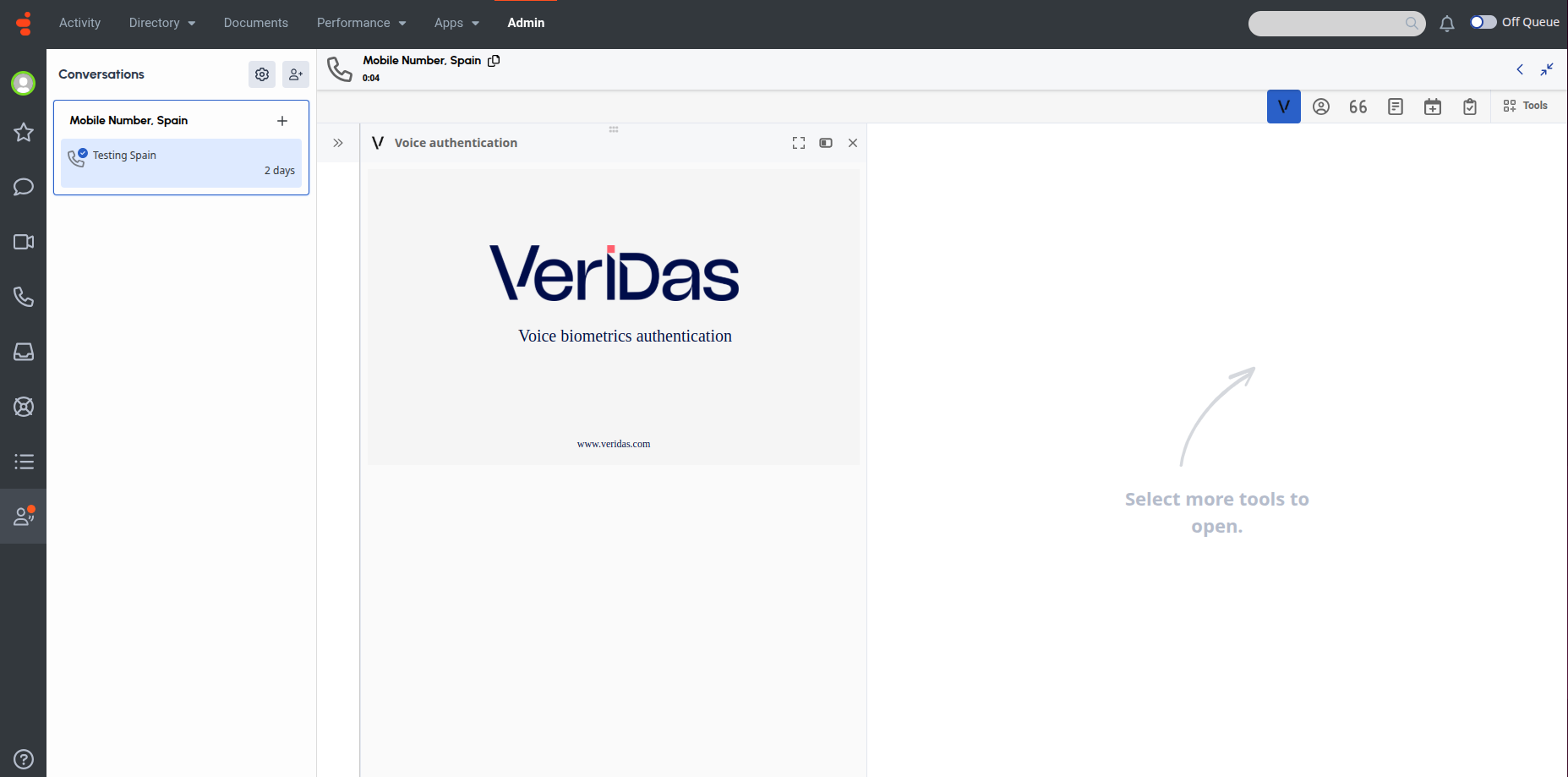
Task: Open Calls phone icon in sidebar
Action: tap(24, 297)
